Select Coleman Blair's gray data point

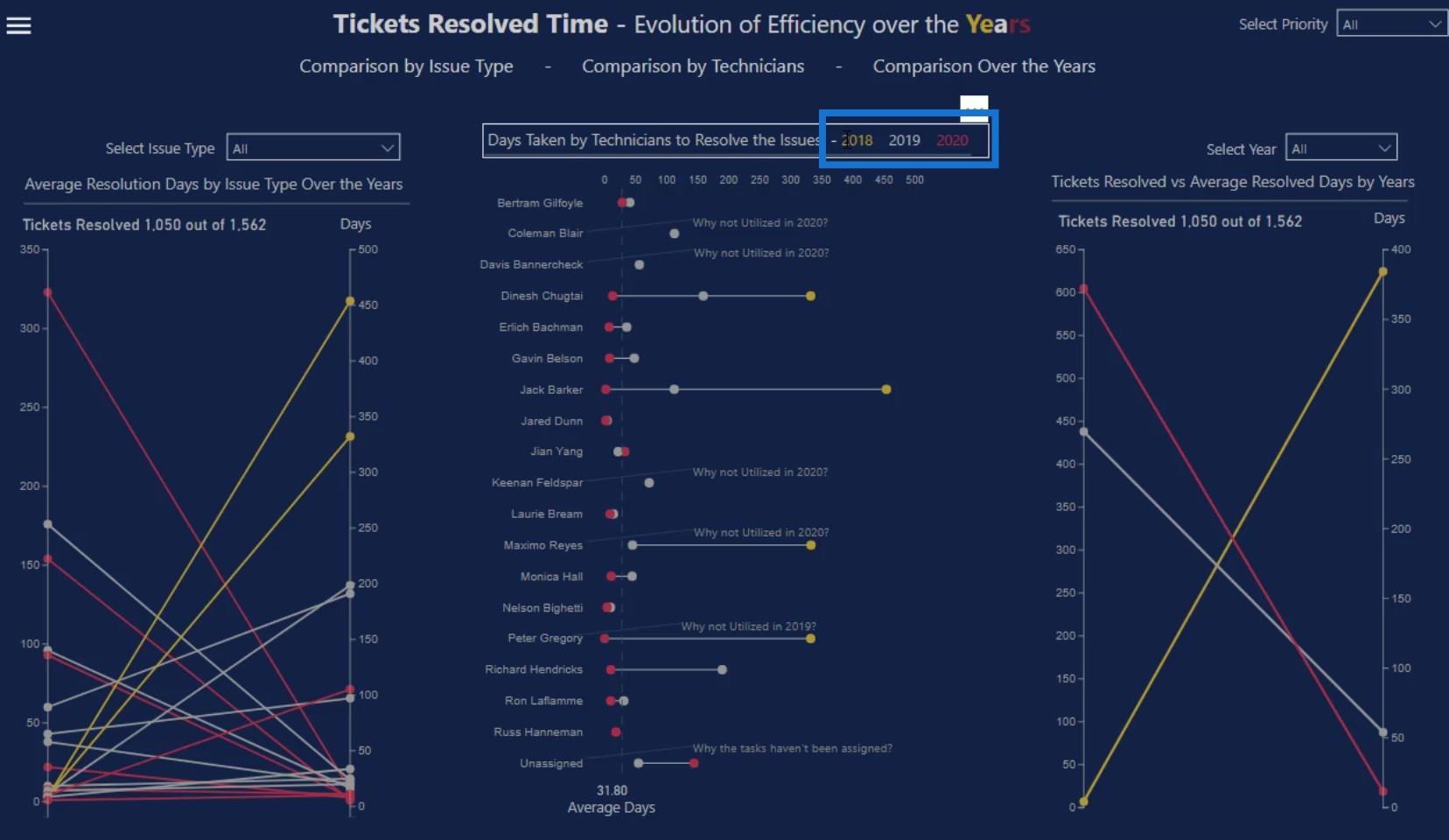pyautogui.click(x=674, y=234)
